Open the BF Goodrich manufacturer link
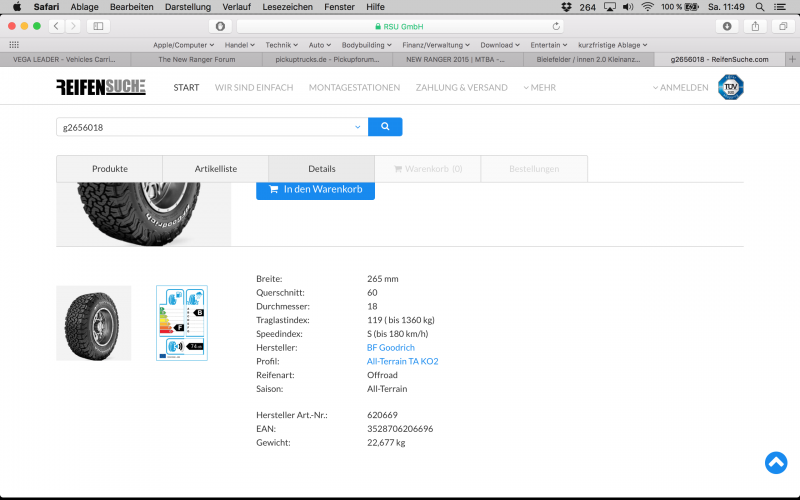The height and width of the screenshot is (500, 800). pyautogui.click(x=391, y=347)
